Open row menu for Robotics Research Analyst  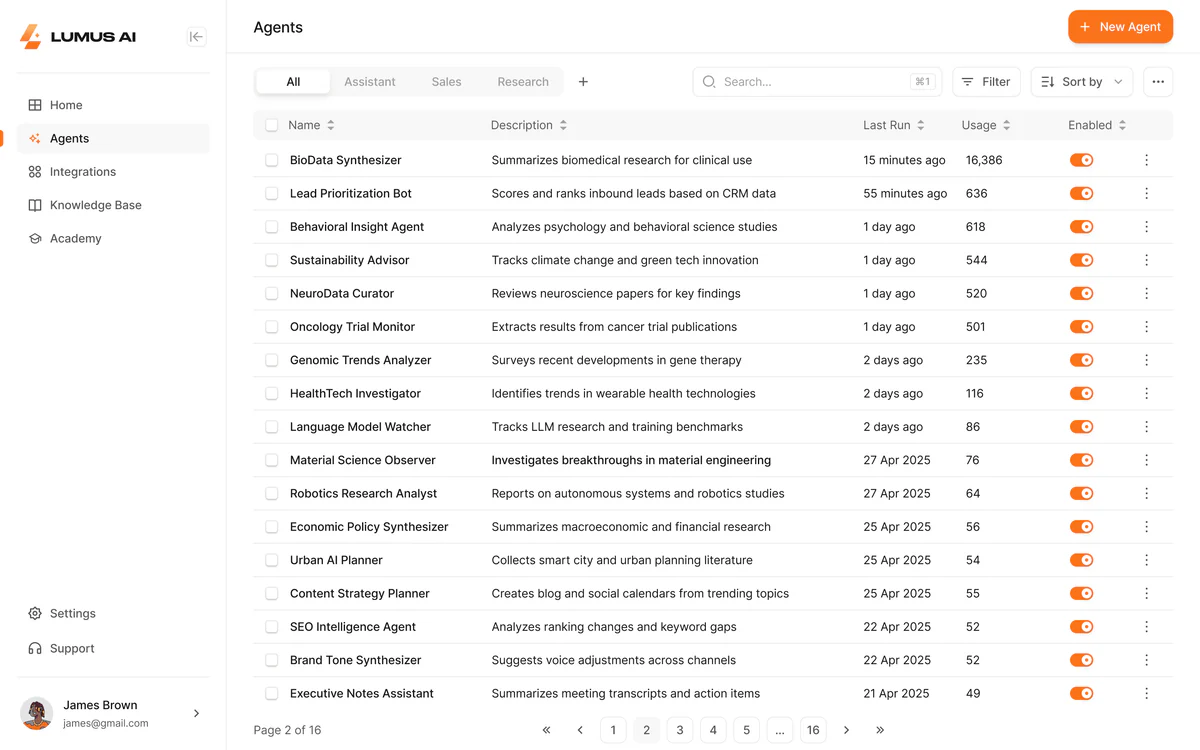coord(1146,493)
